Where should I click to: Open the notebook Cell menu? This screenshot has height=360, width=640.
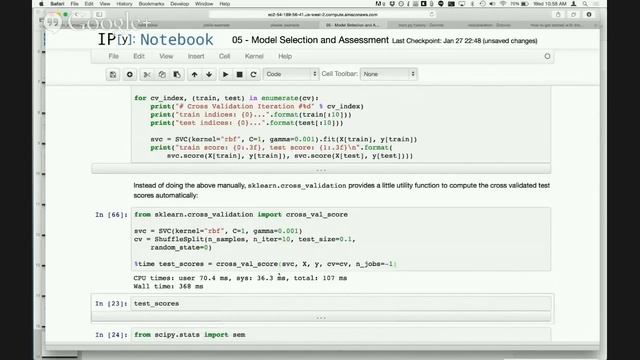pyautogui.click(x=224, y=56)
